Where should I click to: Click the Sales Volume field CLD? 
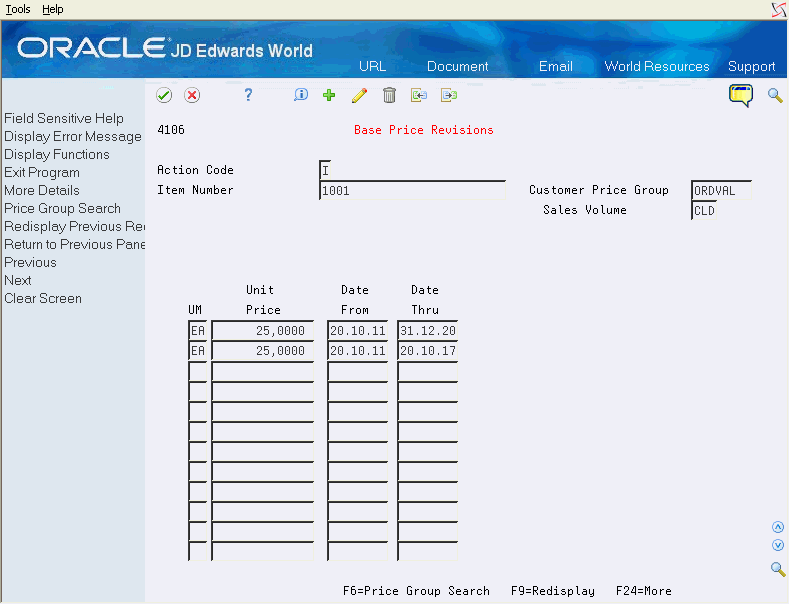(x=704, y=210)
